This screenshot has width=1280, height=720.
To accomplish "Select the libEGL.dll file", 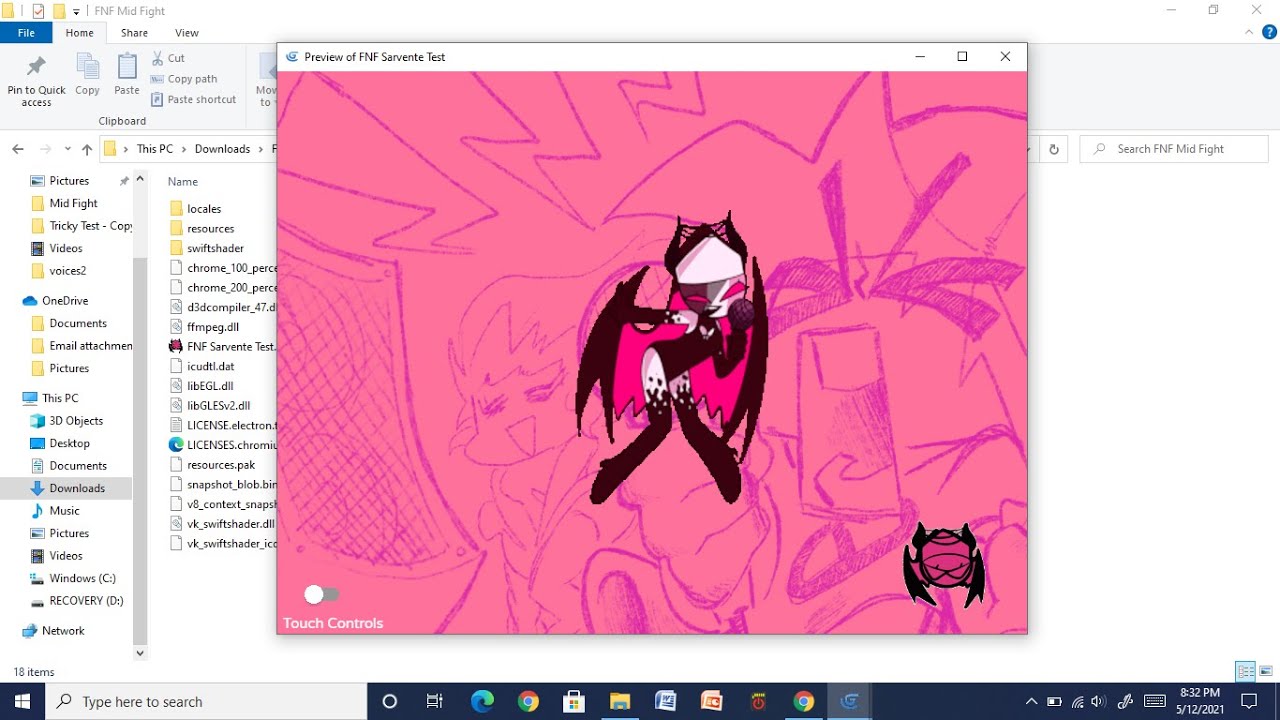I will click(x=210, y=386).
